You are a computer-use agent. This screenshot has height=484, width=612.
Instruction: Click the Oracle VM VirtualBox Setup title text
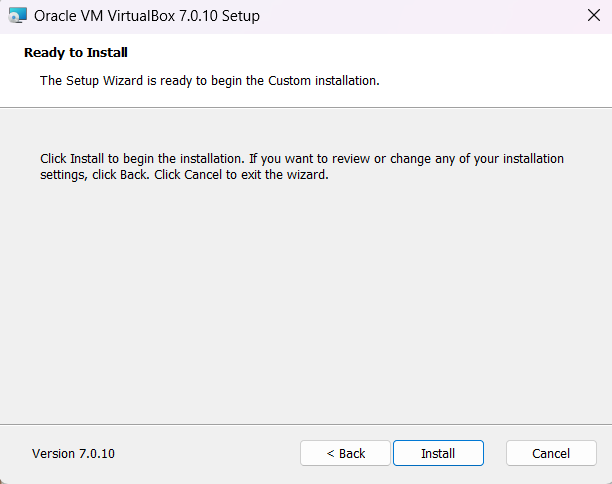click(x=147, y=16)
